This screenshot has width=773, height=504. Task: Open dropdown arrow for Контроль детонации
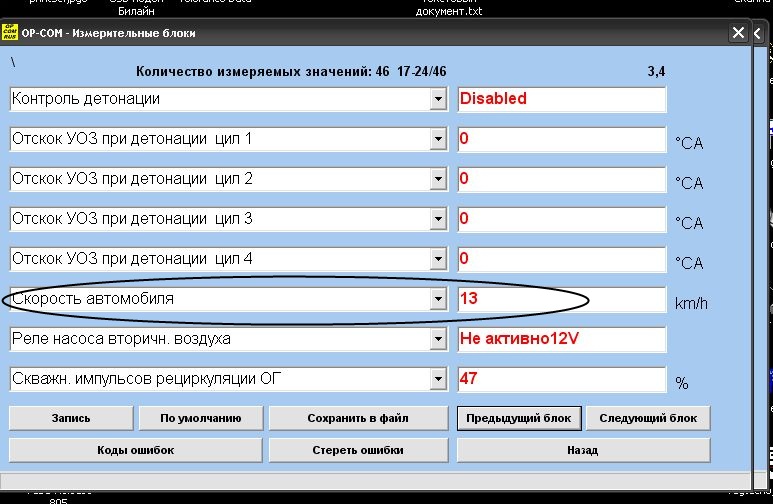tap(438, 99)
